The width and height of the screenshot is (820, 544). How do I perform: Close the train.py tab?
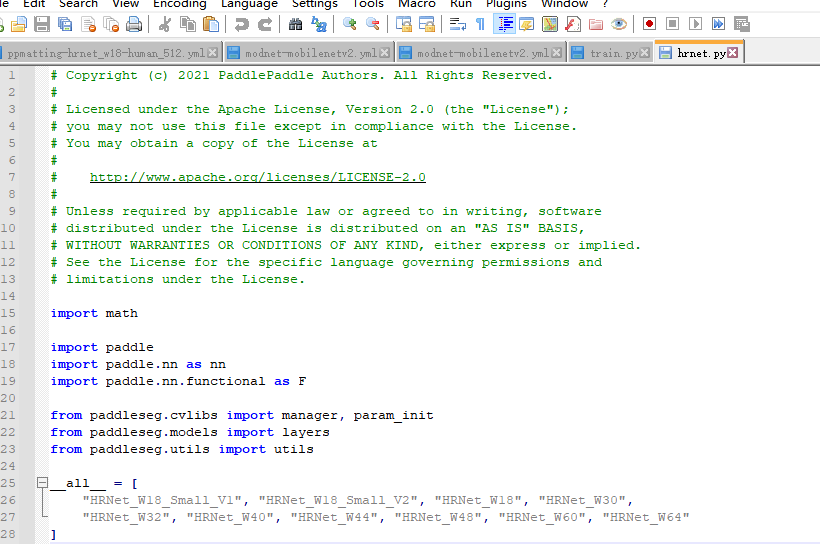pyautogui.click(x=645, y=53)
